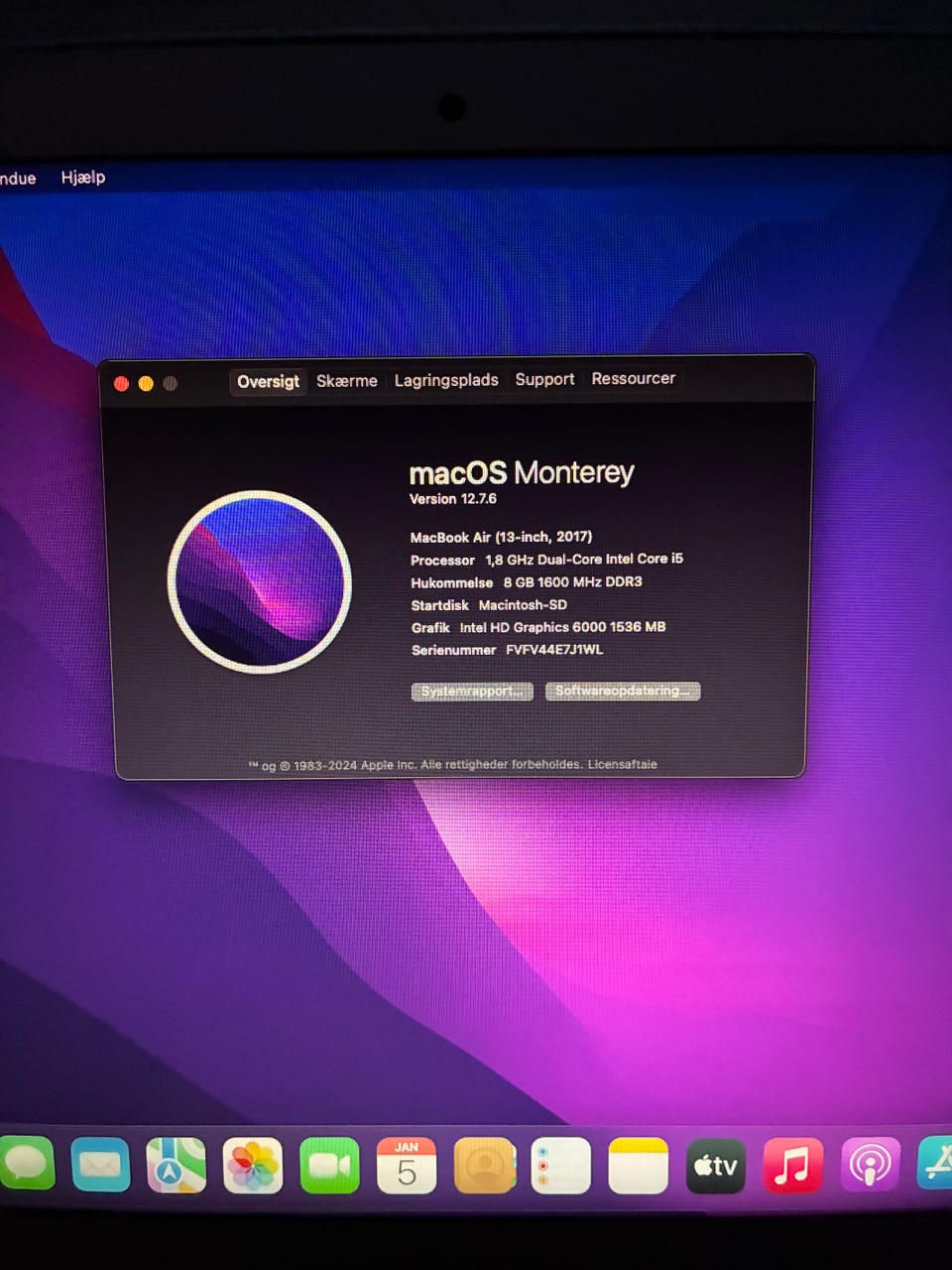Open the Maps app icon
The width and height of the screenshot is (952, 1270).
(x=176, y=1165)
